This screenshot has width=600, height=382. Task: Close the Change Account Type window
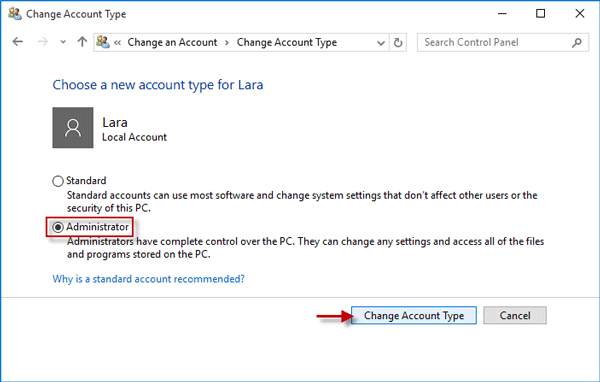click(580, 14)
